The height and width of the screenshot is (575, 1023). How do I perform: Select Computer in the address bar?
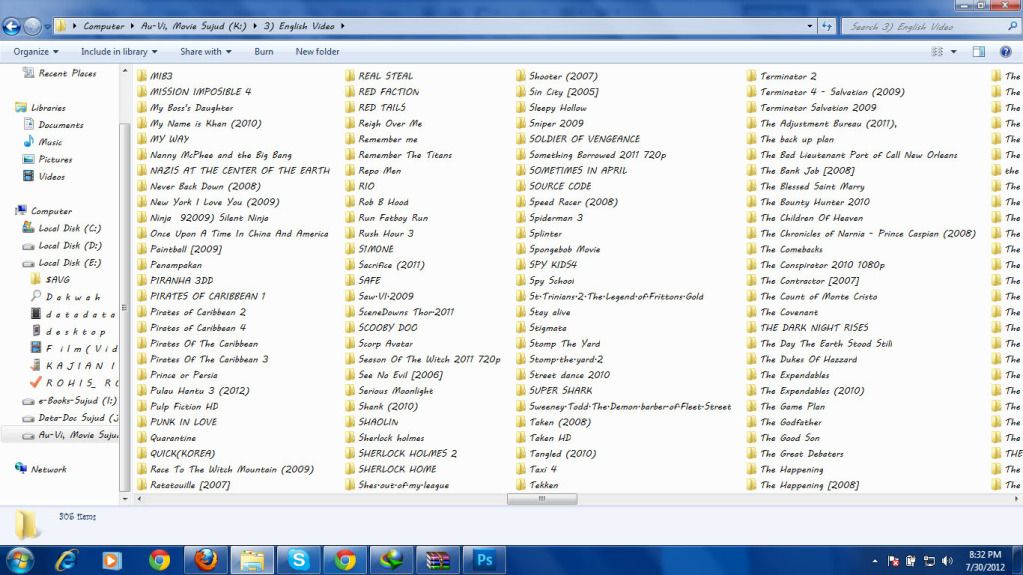[x=104, y=26]
